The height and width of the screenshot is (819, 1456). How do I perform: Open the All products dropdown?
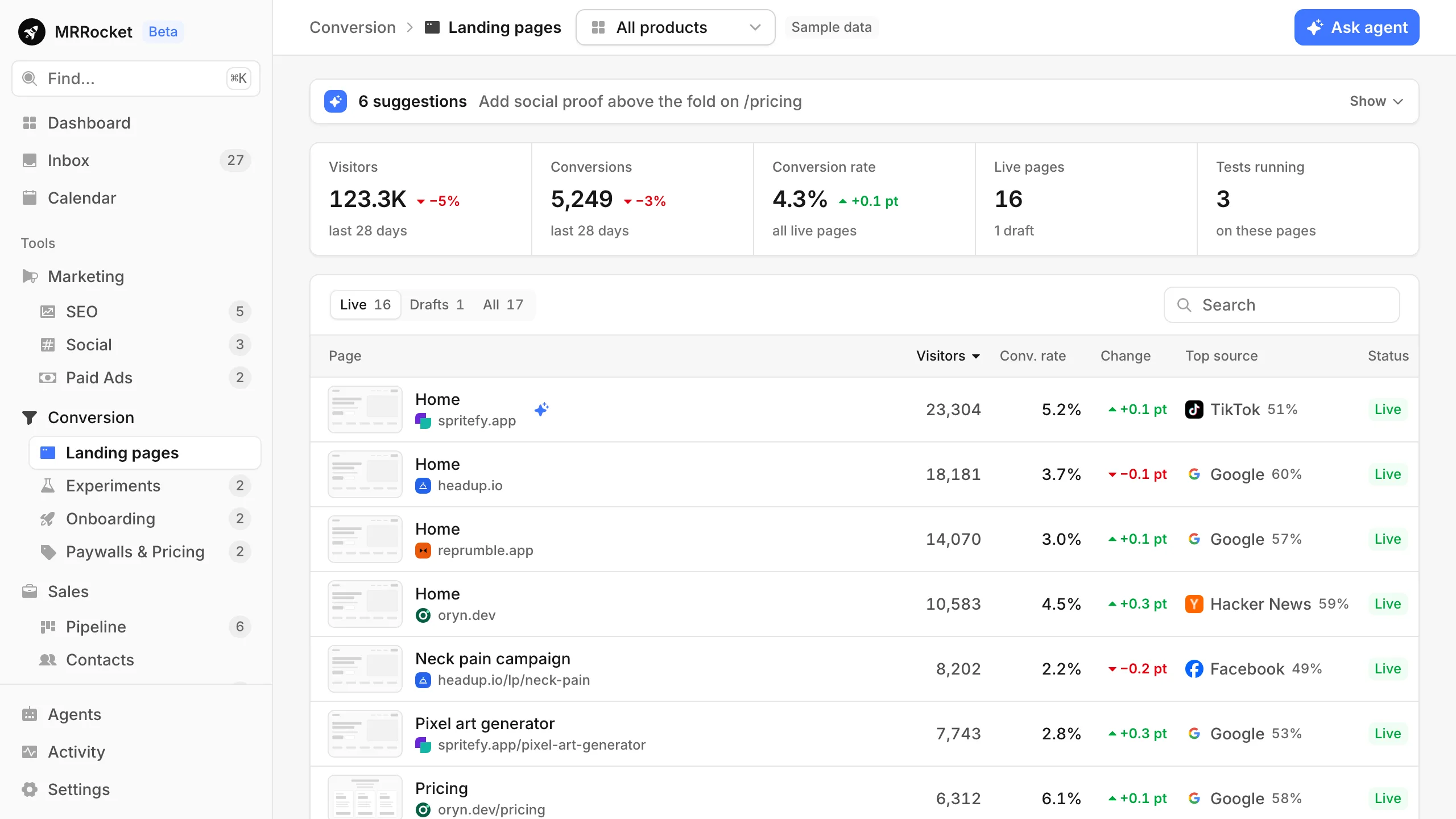(676, 27)
